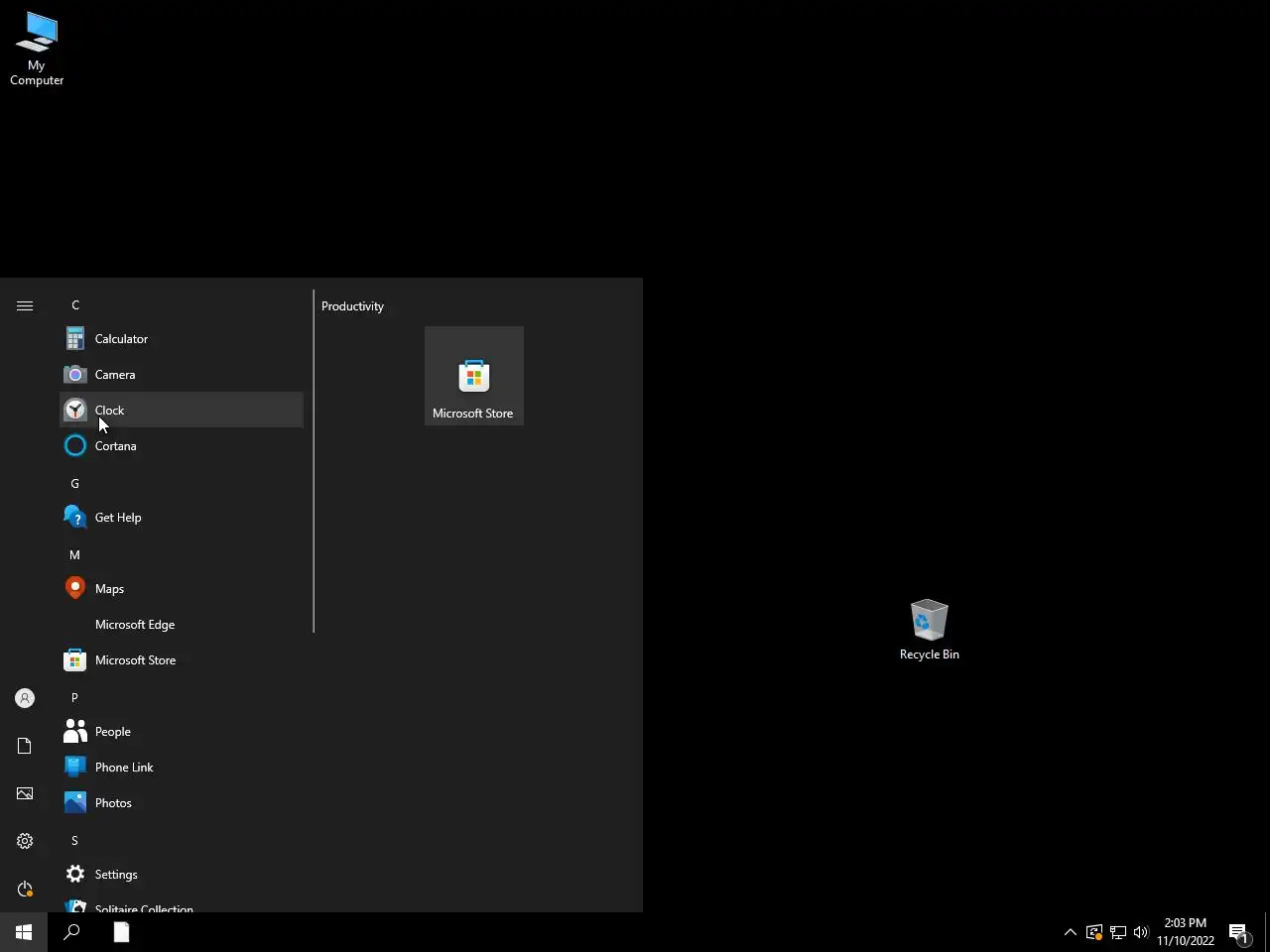The width and height of the screenshot is (1270, 952).
Task: Click the Show desktop sliver on taskbar
Action: pyautogui.click(x=1267, y=932)
